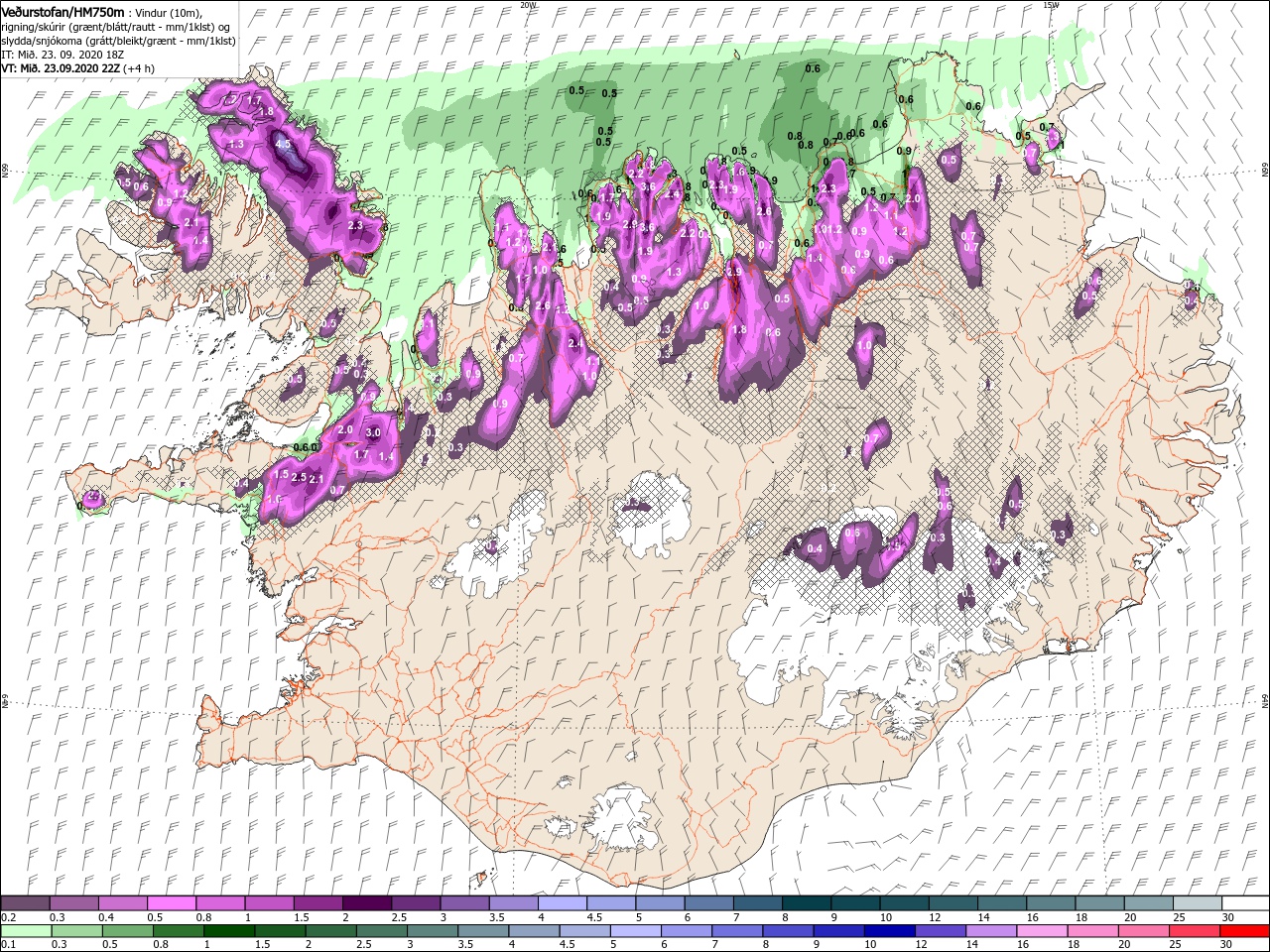Pick the pale green rain swatch between 0.1 and 0.3

26,931
